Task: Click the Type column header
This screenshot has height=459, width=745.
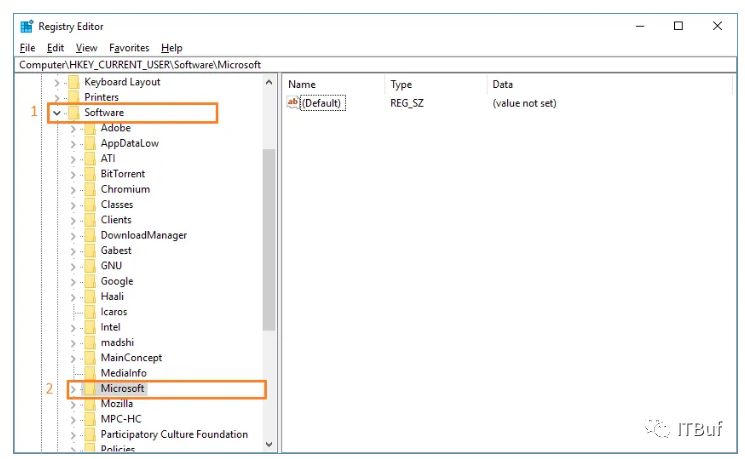Action: click(401, 85)
